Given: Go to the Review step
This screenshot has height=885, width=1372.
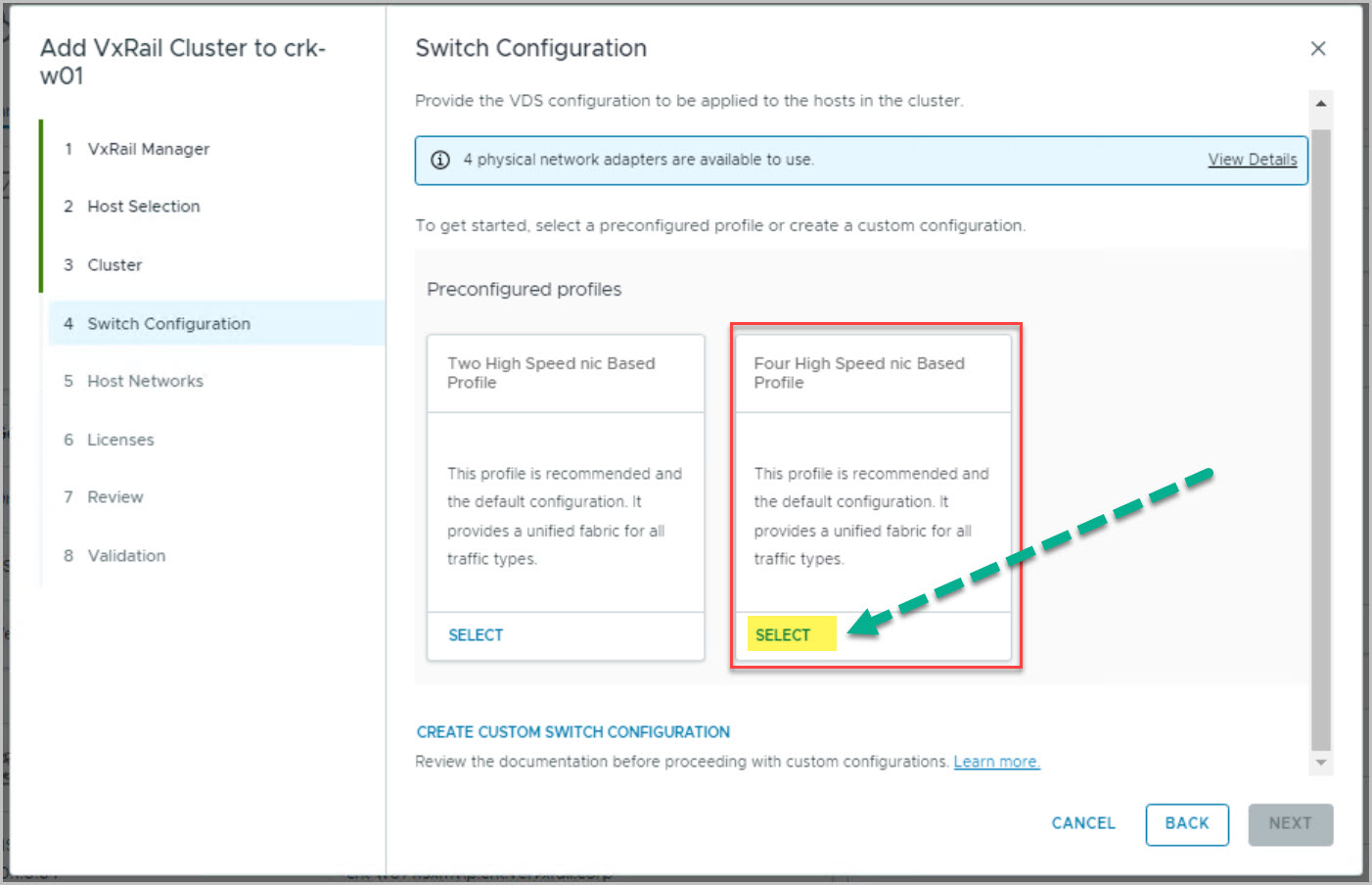Looking at the screenshot, I should [x=114, y=497].
